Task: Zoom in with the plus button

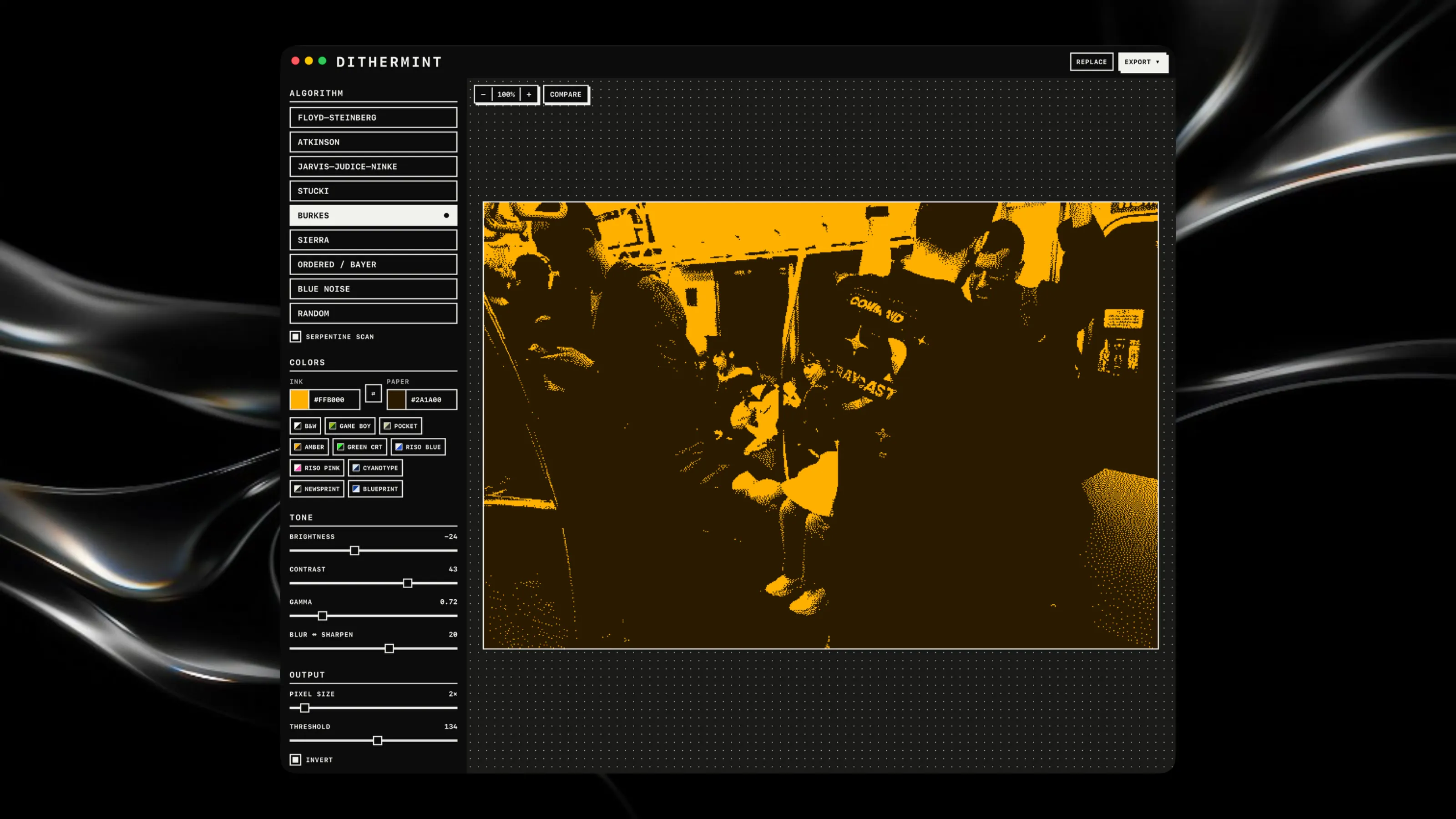Action: 529,94
